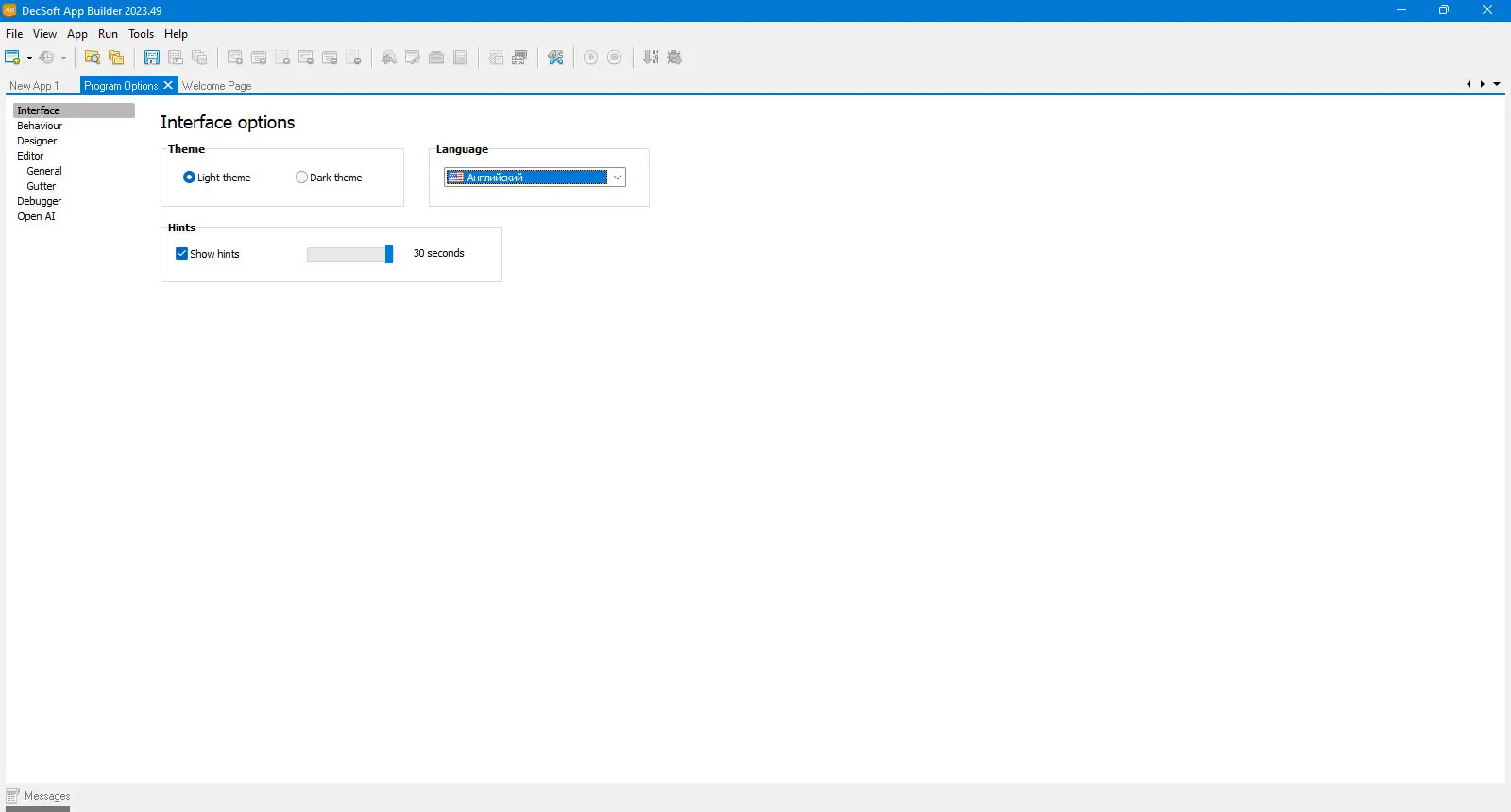Expand the recent apps dropdown arrow
1511x812 pixels.
click(x=64, y=58)
